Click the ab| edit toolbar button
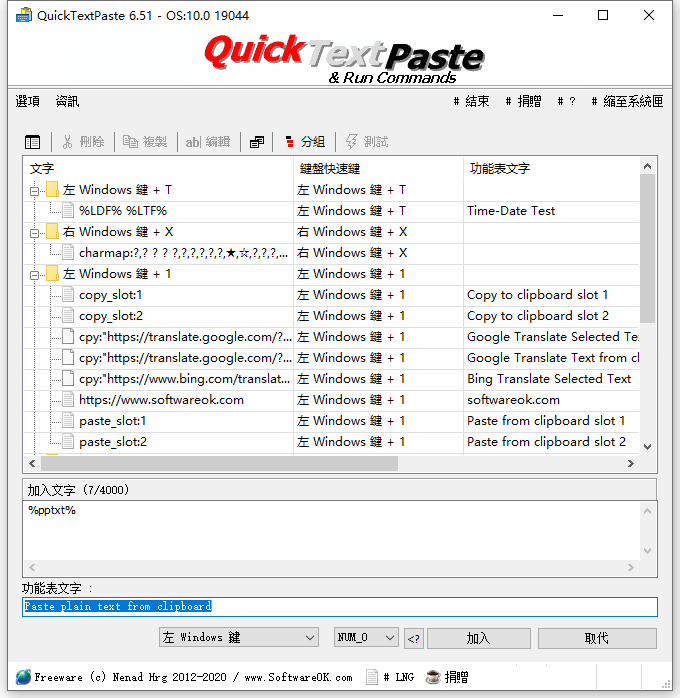Viewport: 680px width, 698px height. (x=208, y=142)
